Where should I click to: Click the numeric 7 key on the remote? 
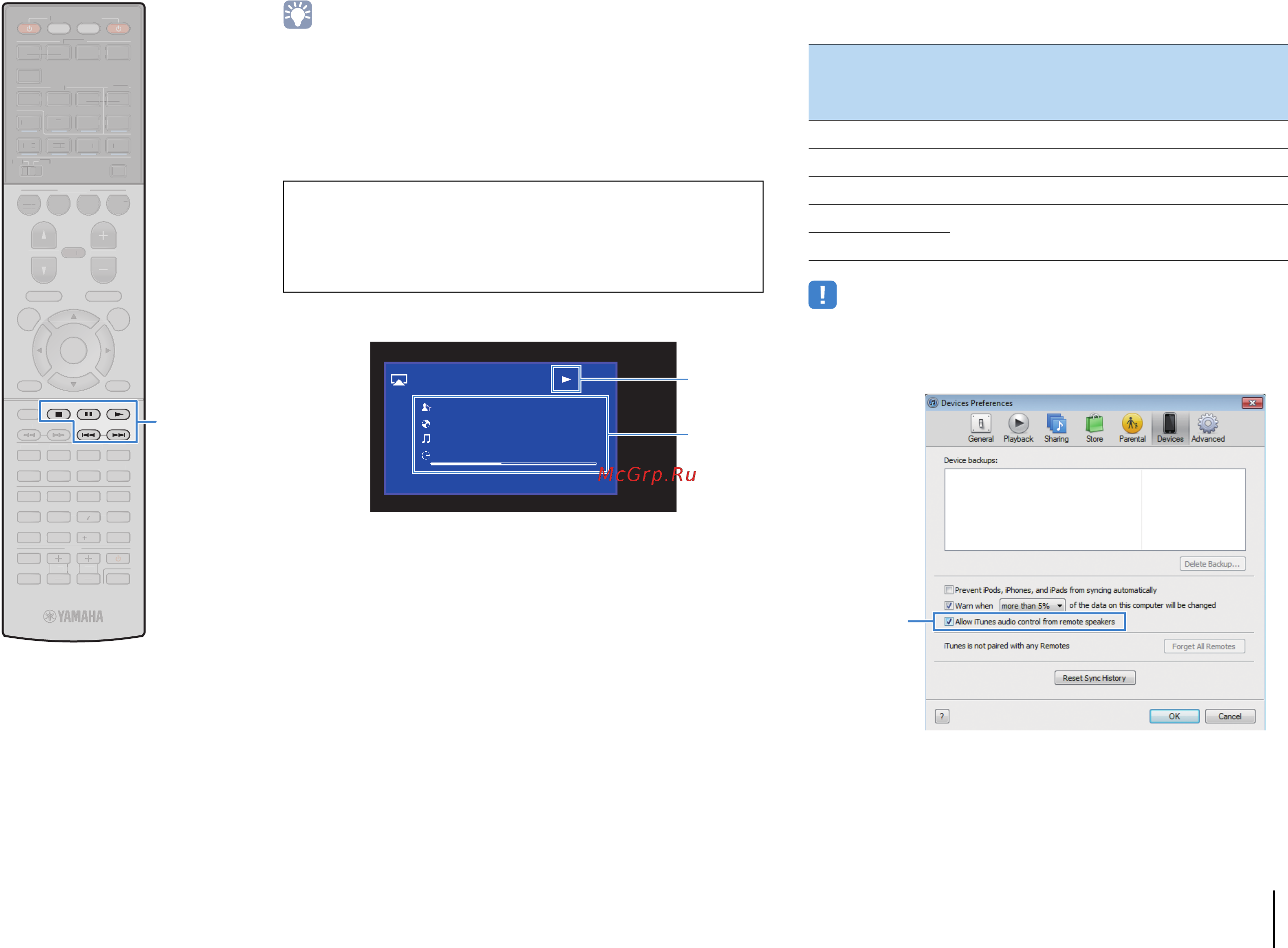(89, 517)
